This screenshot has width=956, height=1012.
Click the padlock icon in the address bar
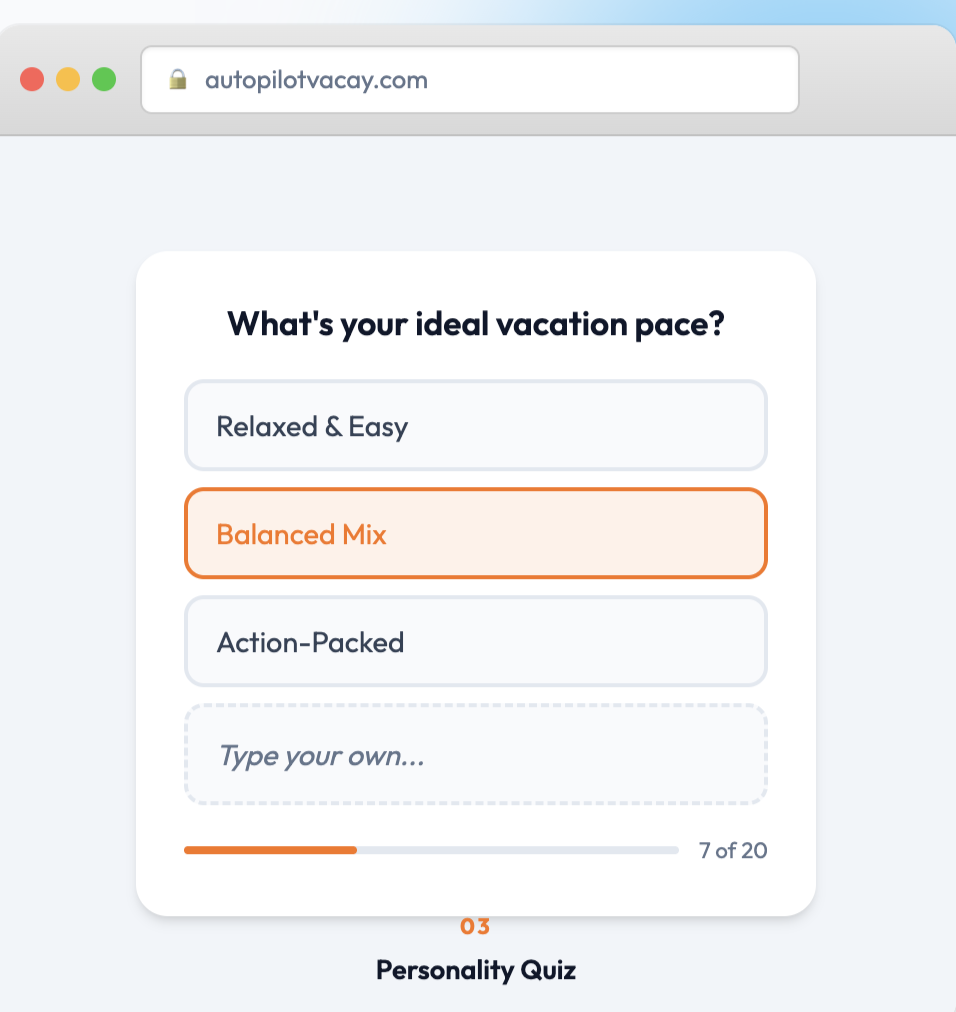178,80
